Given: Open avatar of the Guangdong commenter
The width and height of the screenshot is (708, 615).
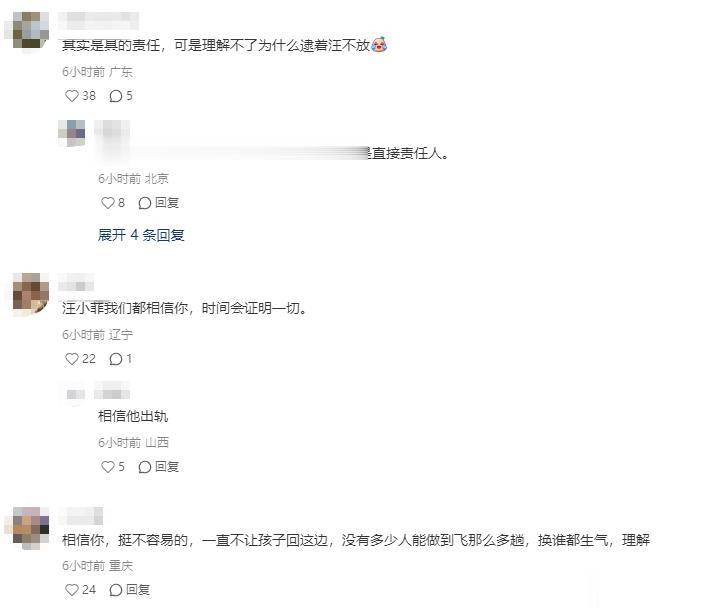Looking at the screenshot, I should tap(30, 30).
